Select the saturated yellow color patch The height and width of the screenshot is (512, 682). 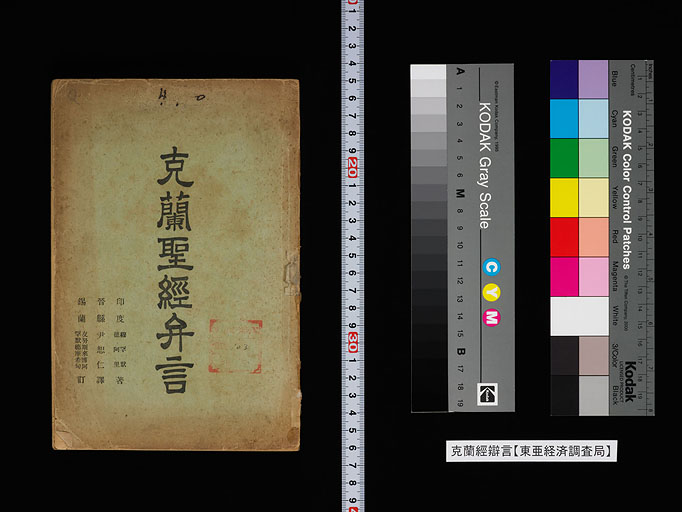pyautogui.click(x=564, y=197)
